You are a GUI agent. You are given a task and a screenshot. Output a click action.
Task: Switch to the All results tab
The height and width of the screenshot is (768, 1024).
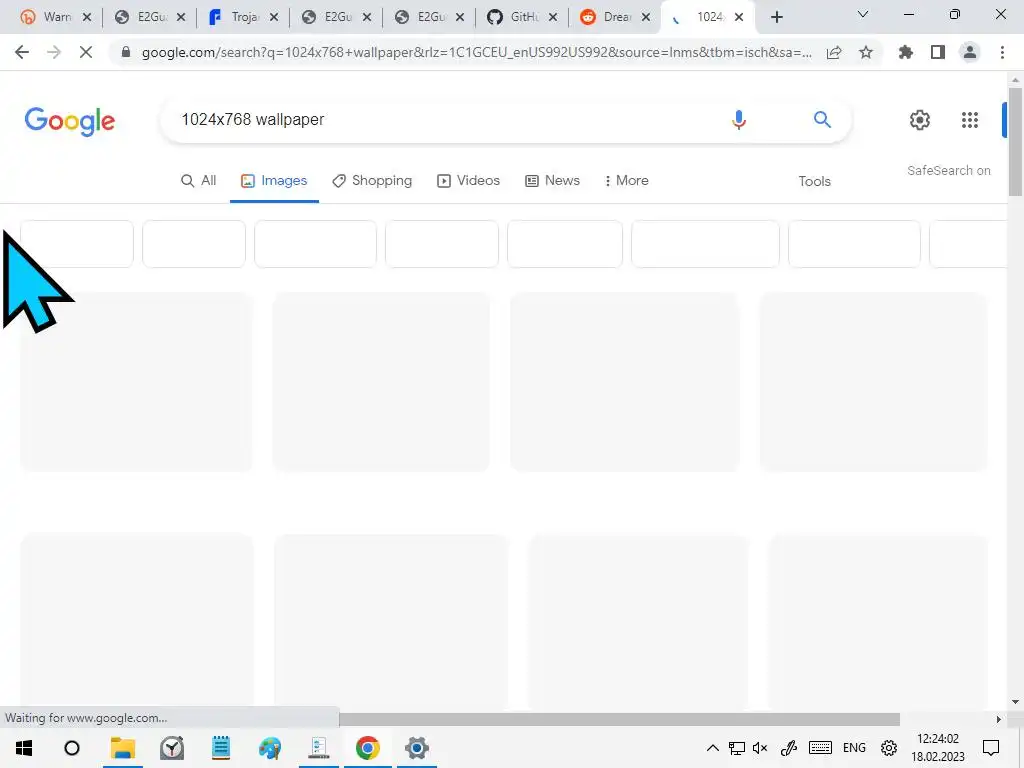[x=198, y=181]
